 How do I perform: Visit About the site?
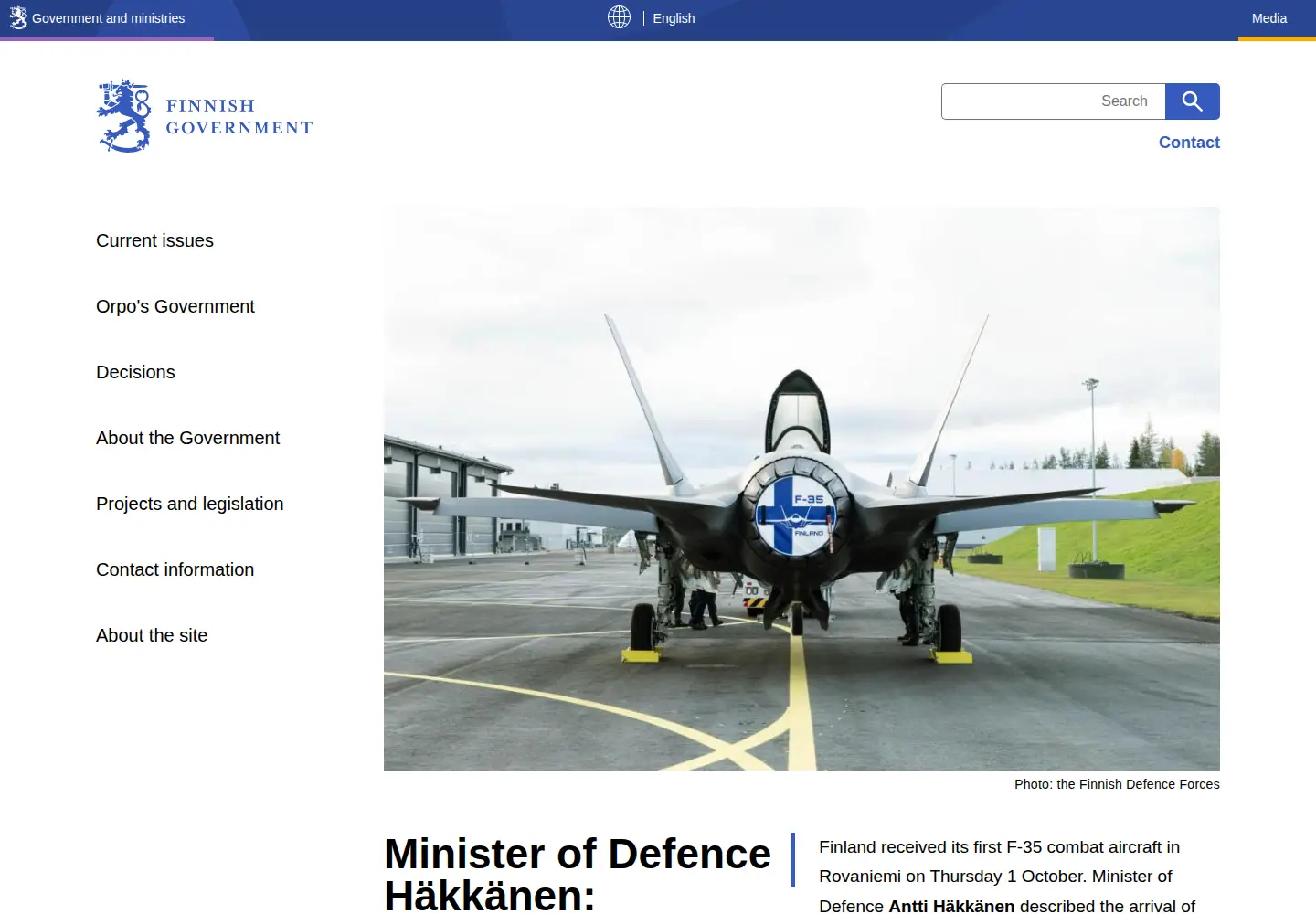[152, 635]
